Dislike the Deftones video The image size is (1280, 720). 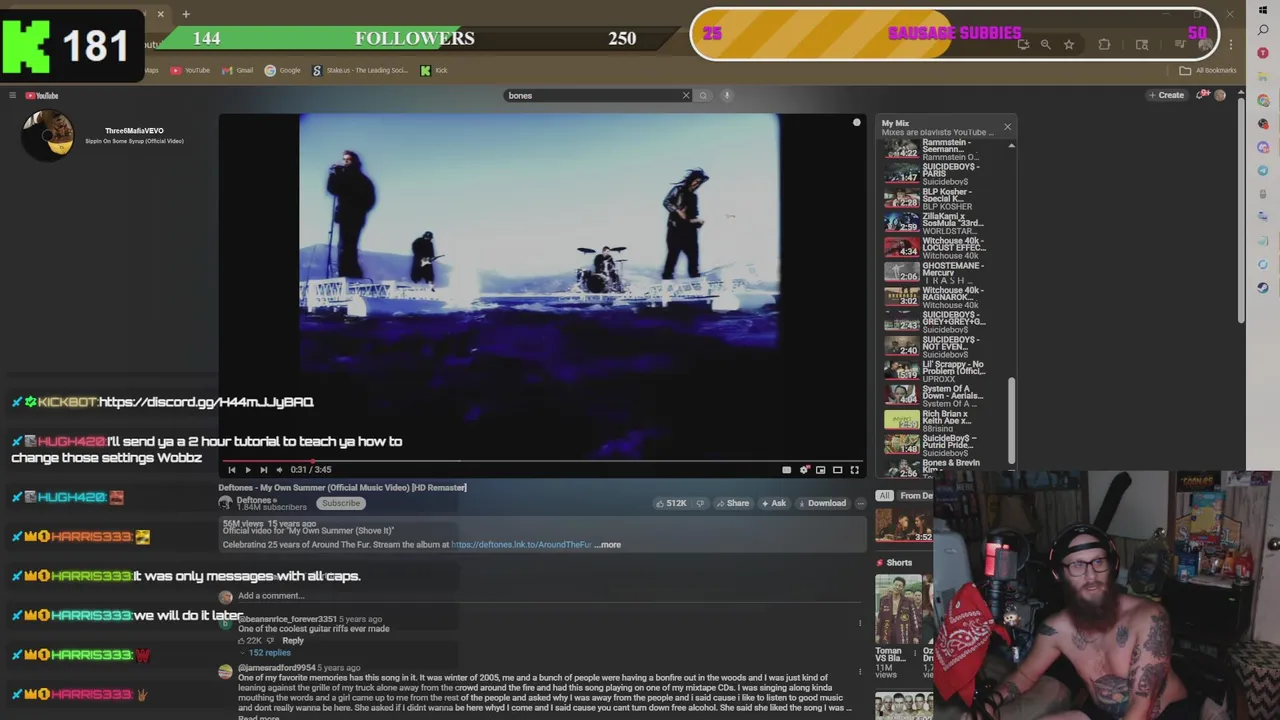(x=700, y=503)
